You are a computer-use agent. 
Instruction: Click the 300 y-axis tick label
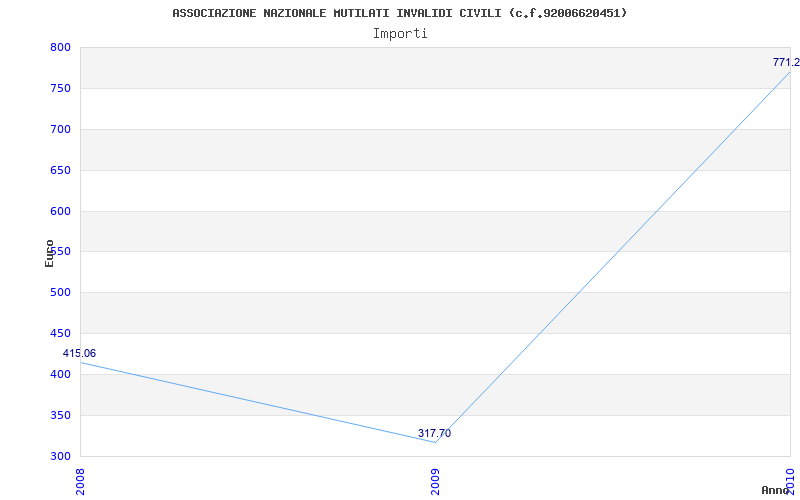coord(60,456)
